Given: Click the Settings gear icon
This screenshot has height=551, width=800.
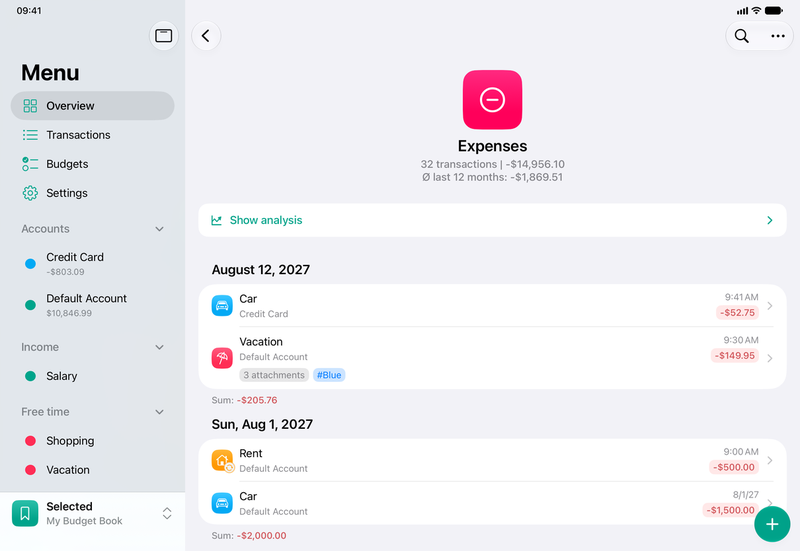Looking at the screenshot, I should (x=30, y=193).
